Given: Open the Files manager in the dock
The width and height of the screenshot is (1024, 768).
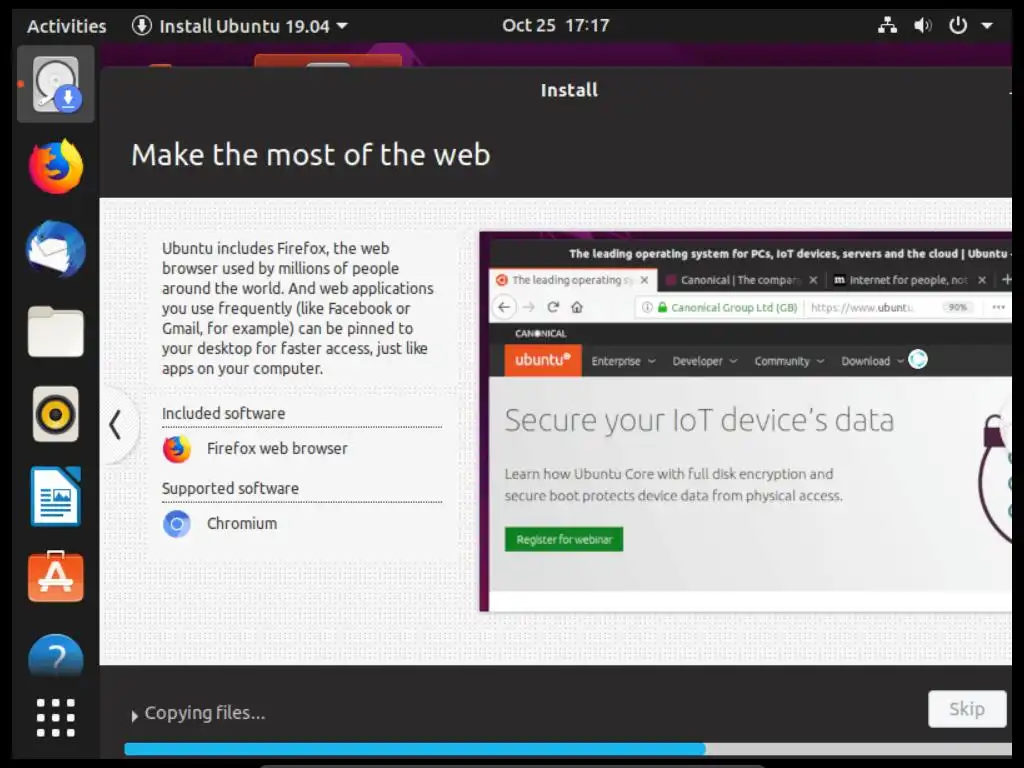Looking at the screenshot, I should point(56,332).
